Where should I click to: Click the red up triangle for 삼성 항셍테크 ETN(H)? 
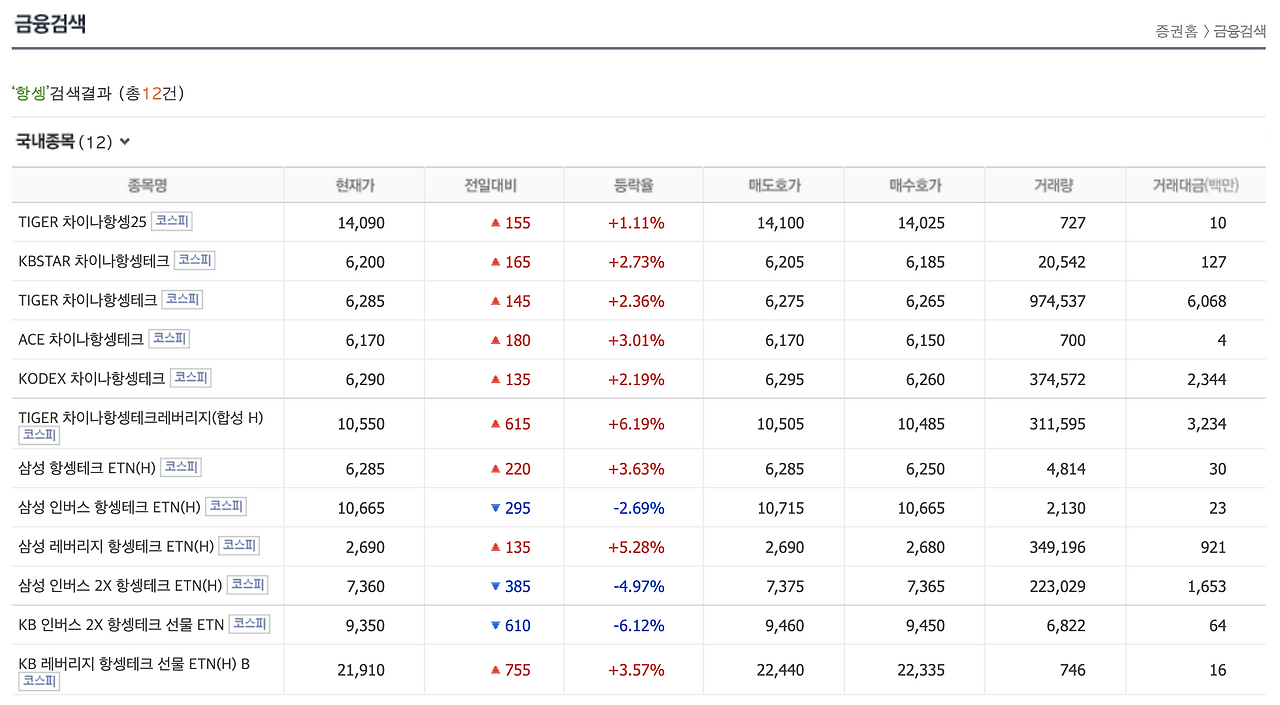click(494, 468)
